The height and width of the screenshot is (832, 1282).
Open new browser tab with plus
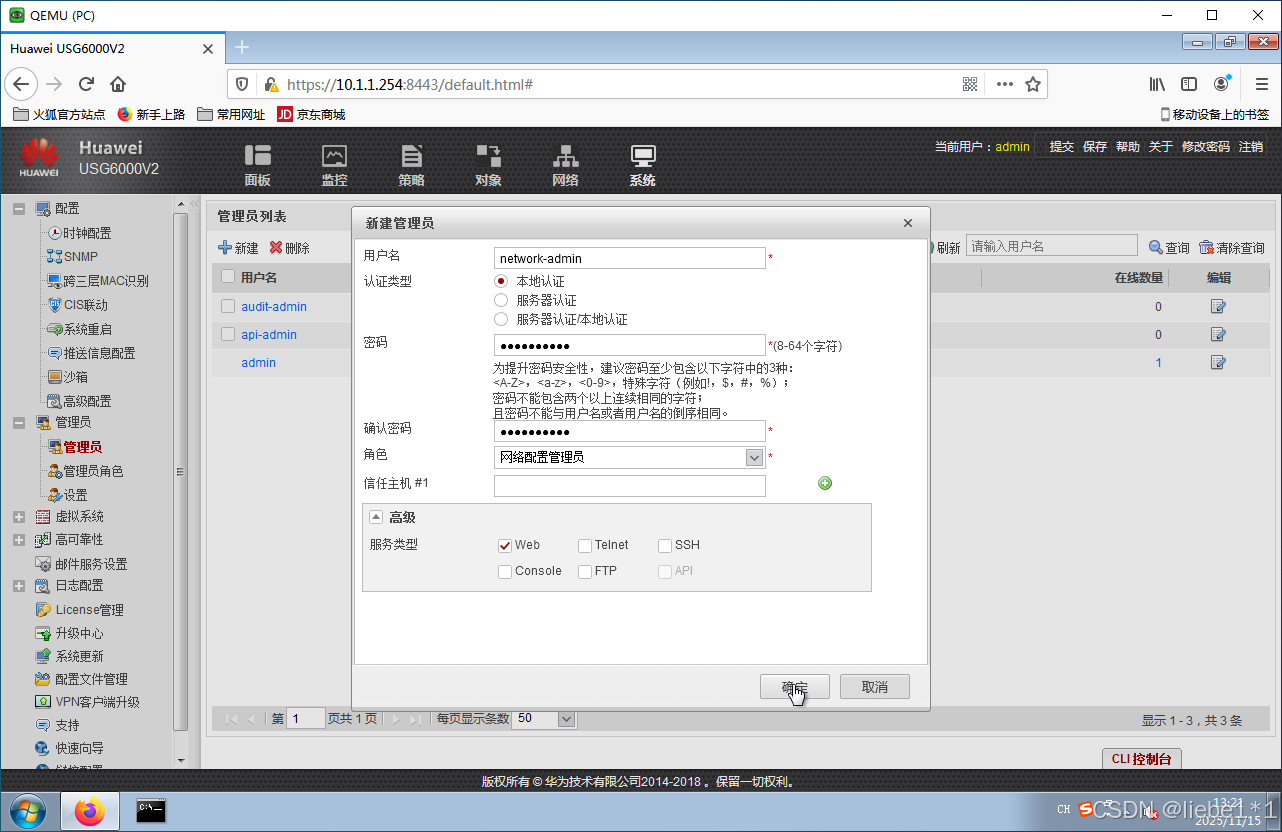pos(242,47)
